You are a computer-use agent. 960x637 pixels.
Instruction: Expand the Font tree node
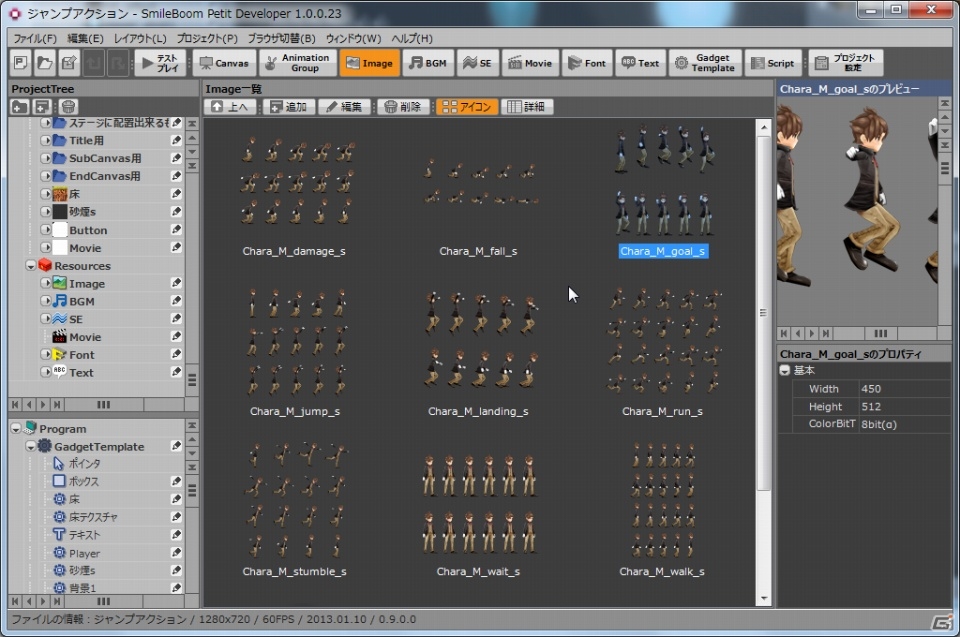tap(46, 355)
